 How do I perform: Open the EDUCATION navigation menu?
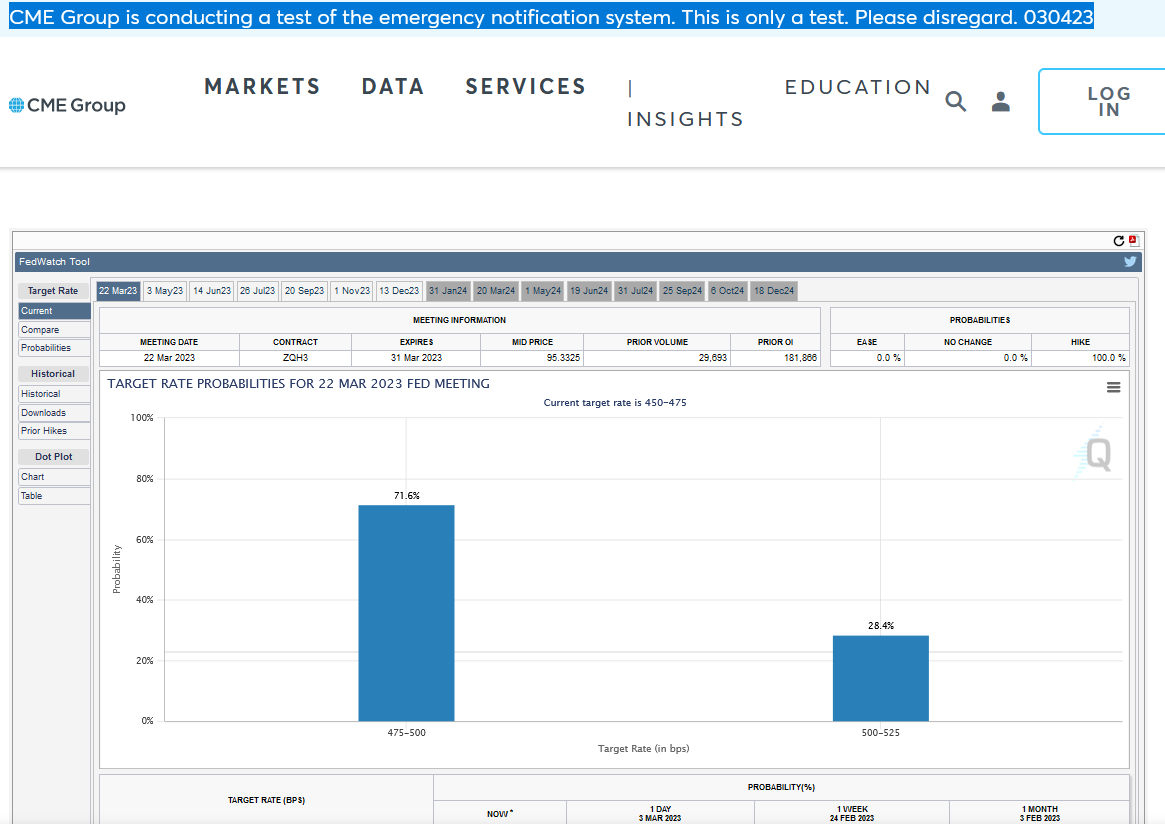click(858, 87)
